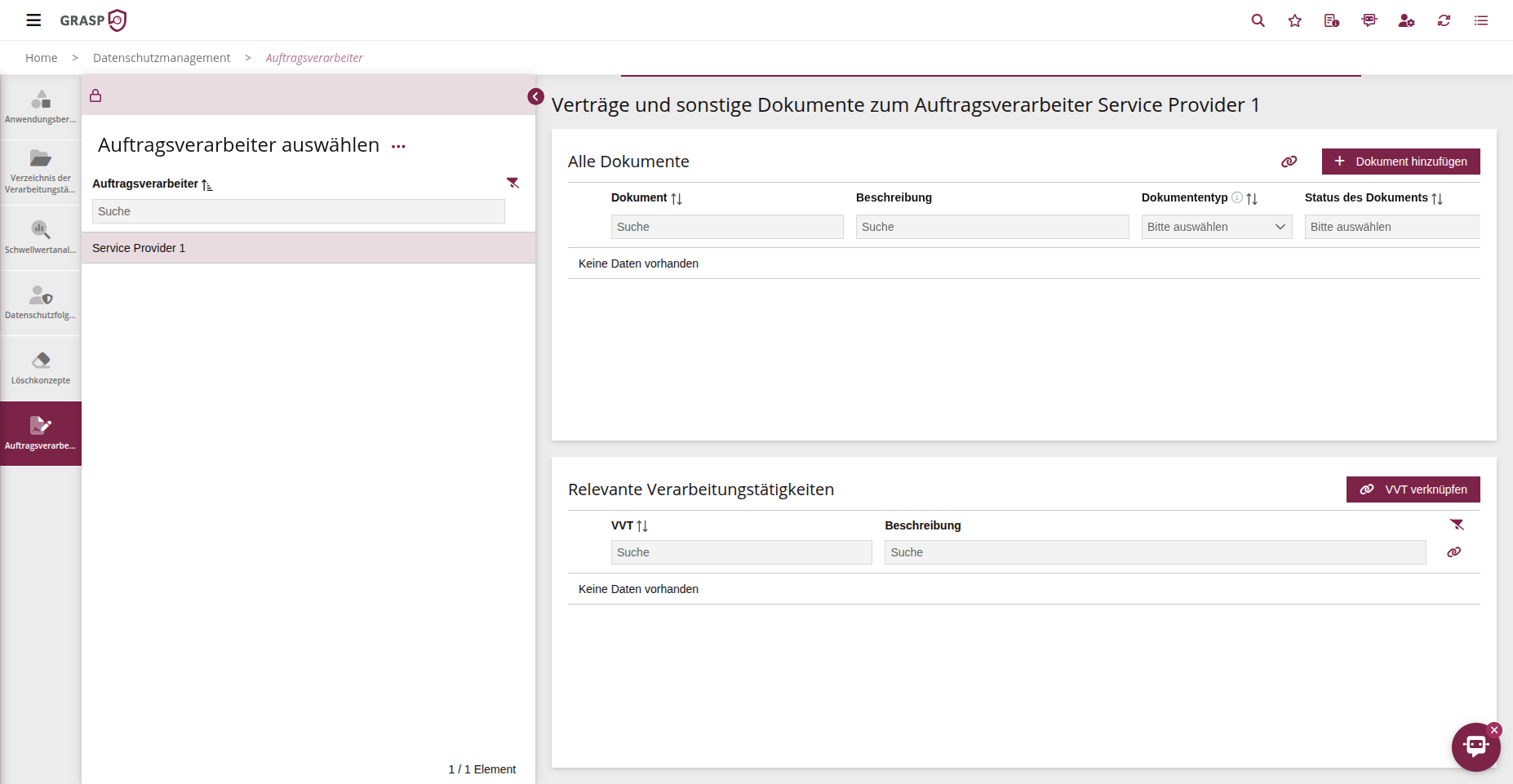
Task: Sort by Dokument column
Action: pos(677,198)
